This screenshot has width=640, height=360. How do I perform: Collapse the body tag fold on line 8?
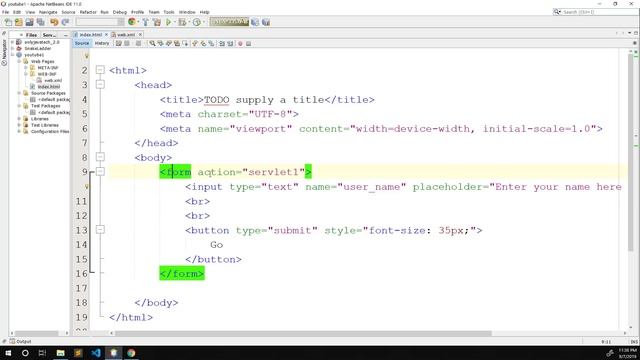[100, 157]
